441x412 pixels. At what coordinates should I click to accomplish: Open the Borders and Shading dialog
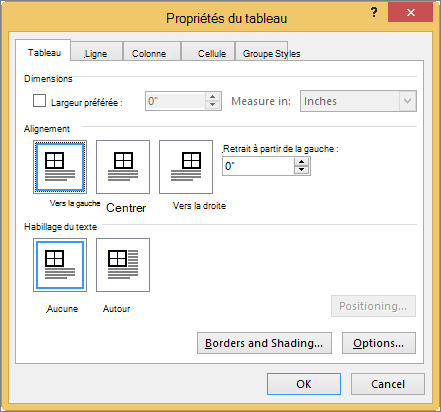tap(264, 343)
